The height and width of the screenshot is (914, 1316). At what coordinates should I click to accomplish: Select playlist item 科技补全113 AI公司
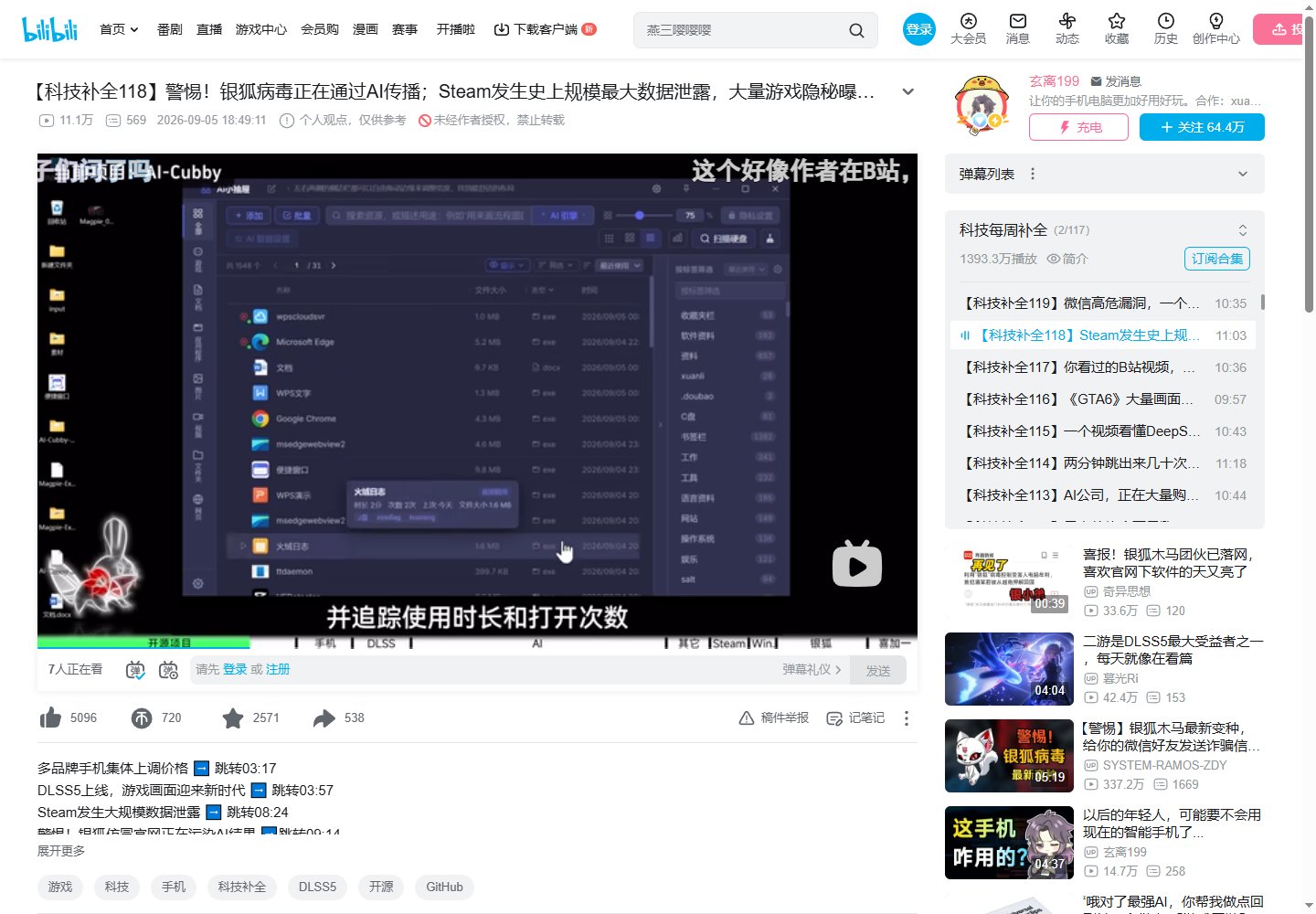(1103, 495)
